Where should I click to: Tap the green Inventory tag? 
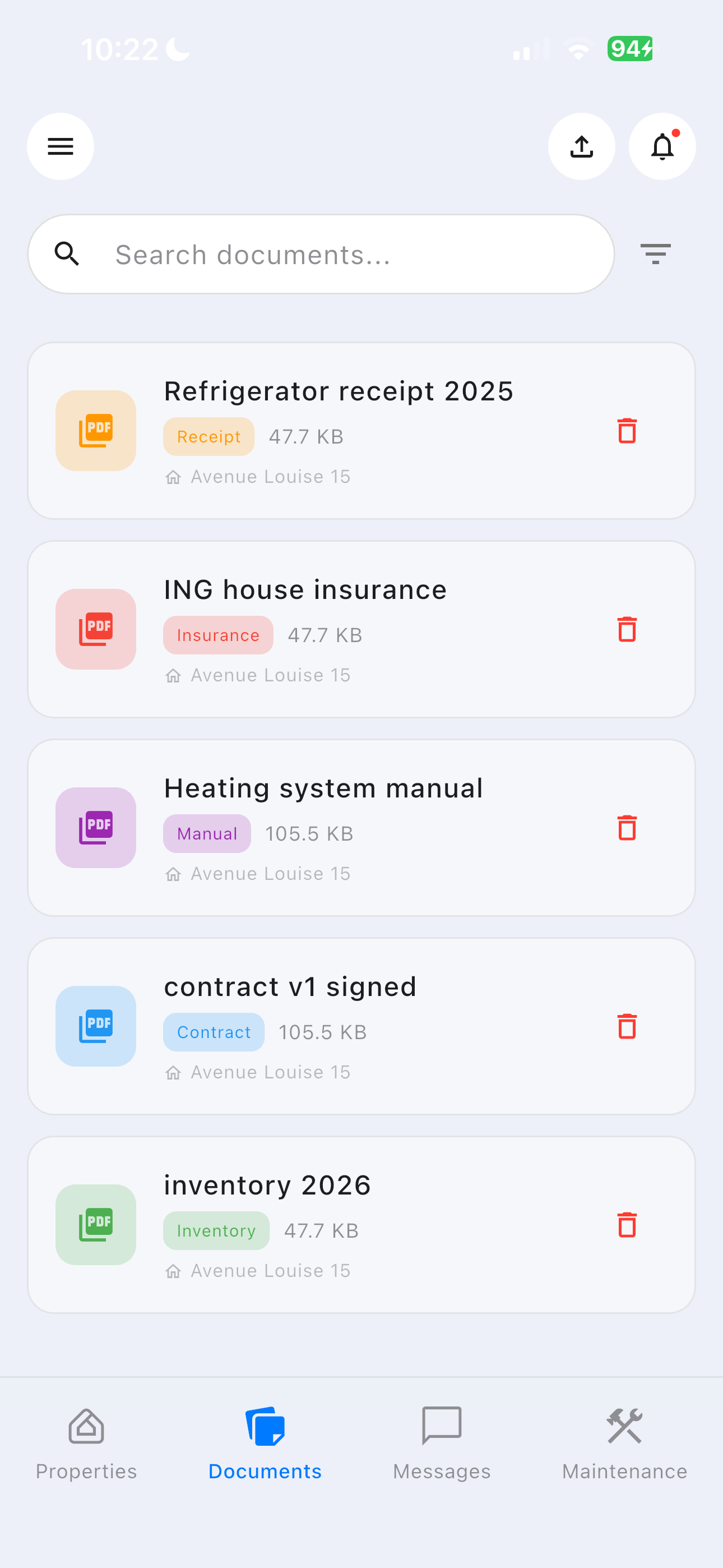216,1231
